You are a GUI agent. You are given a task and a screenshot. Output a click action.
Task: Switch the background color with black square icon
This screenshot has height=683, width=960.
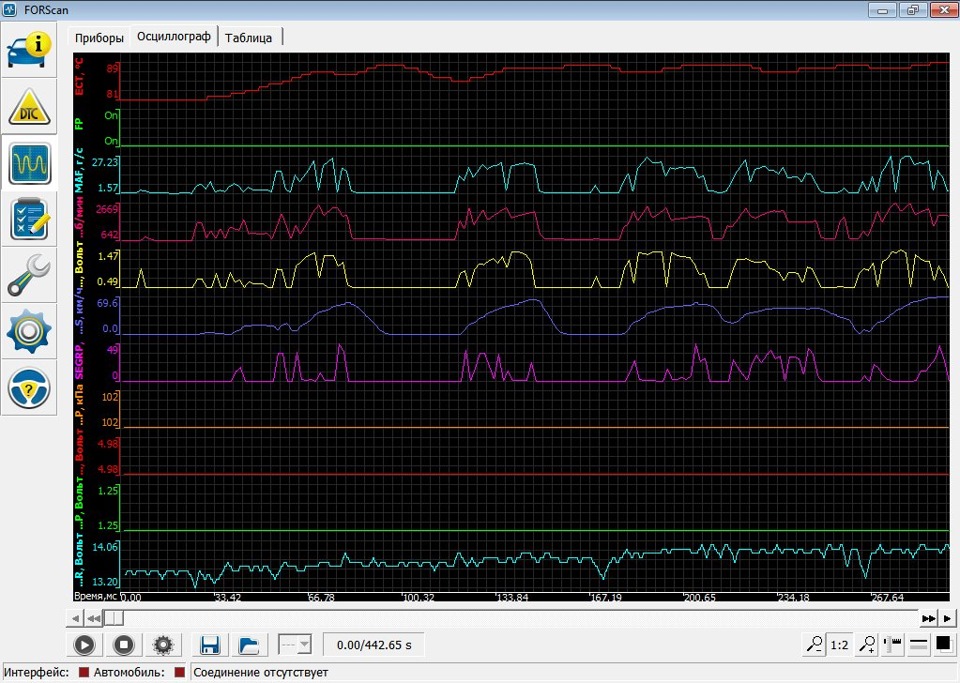[x=943, y=644]
